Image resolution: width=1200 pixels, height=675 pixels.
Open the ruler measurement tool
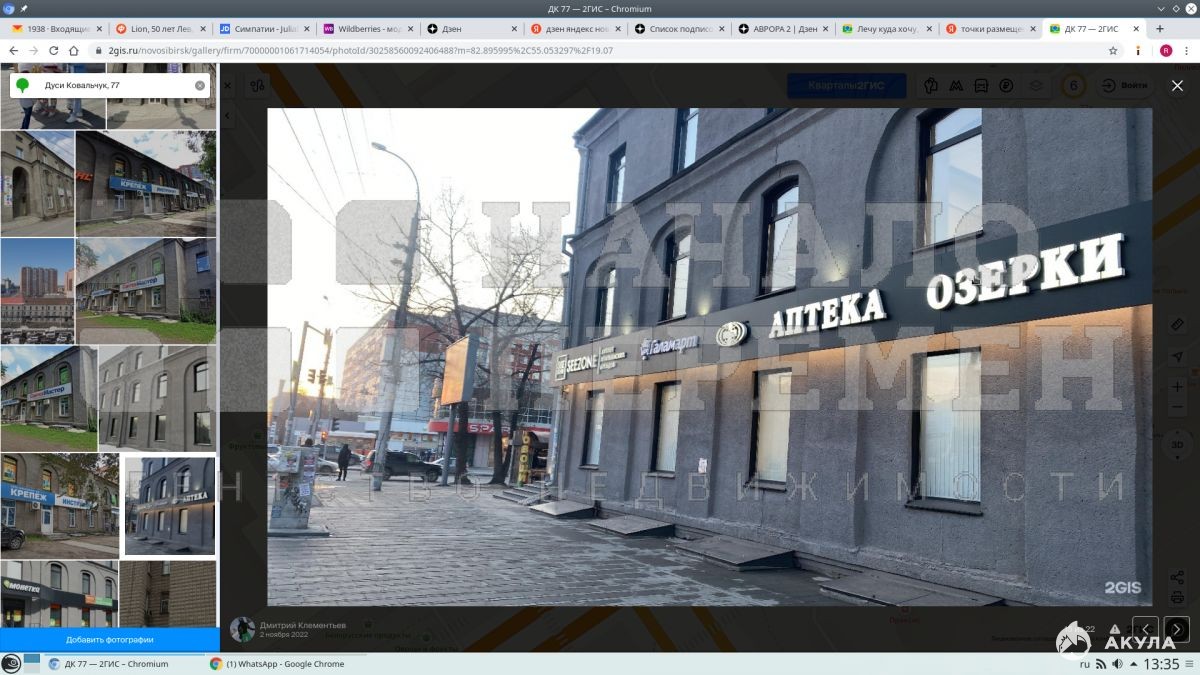[x=1177, y=325]
